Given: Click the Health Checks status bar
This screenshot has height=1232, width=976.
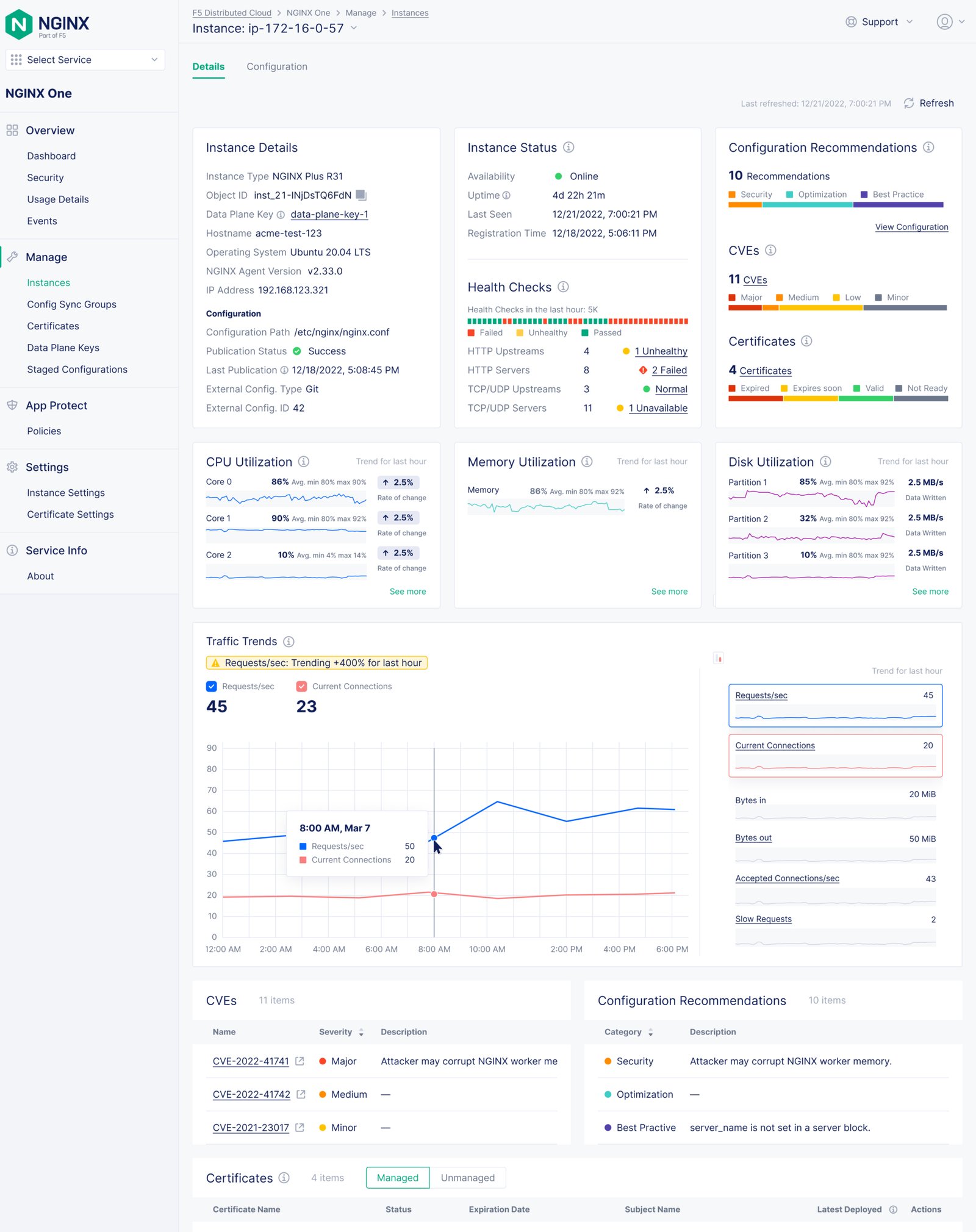Looking at the screenshot, I should (577, 321).
